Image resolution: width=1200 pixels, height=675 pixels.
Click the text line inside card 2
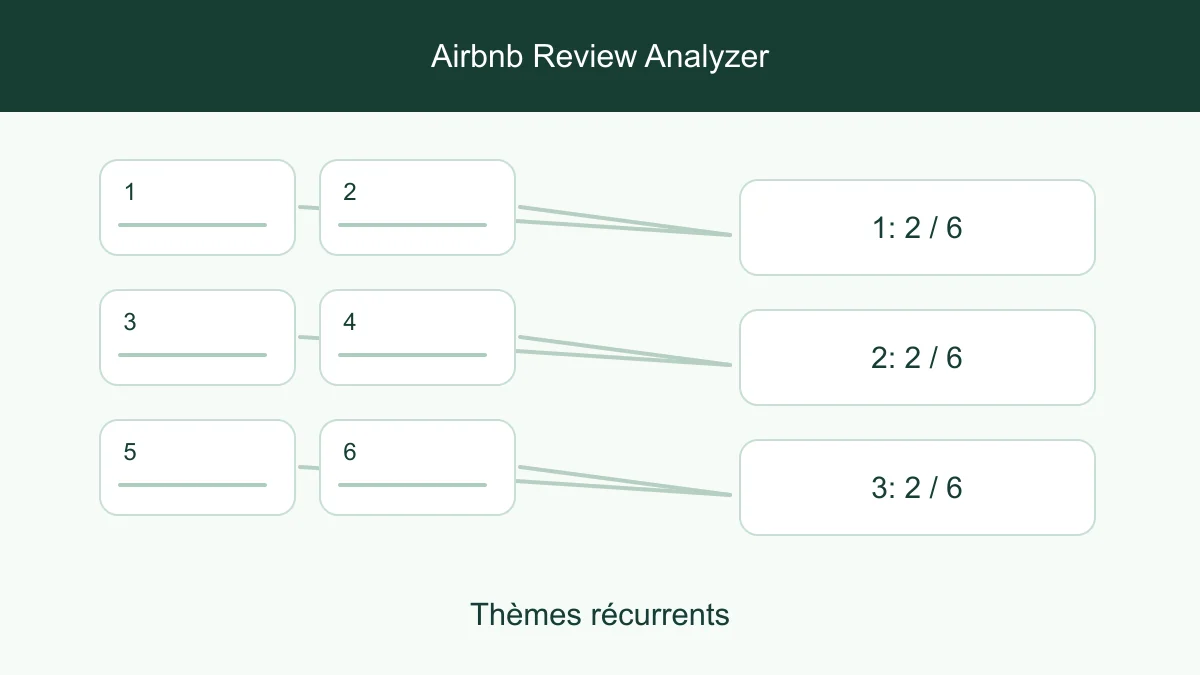click(x=412, y=225)
